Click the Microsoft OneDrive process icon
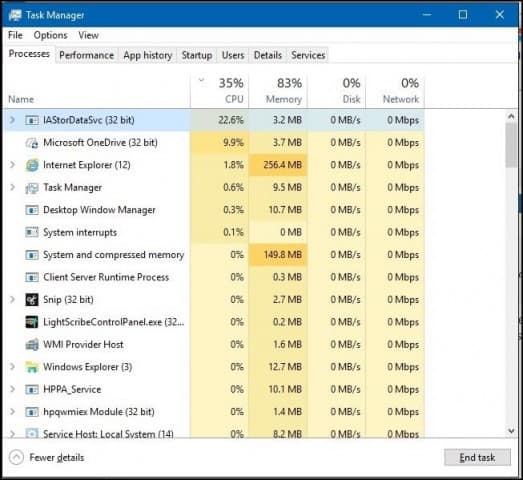The height and width of the screenshot is (480, 523). point(32,143)
